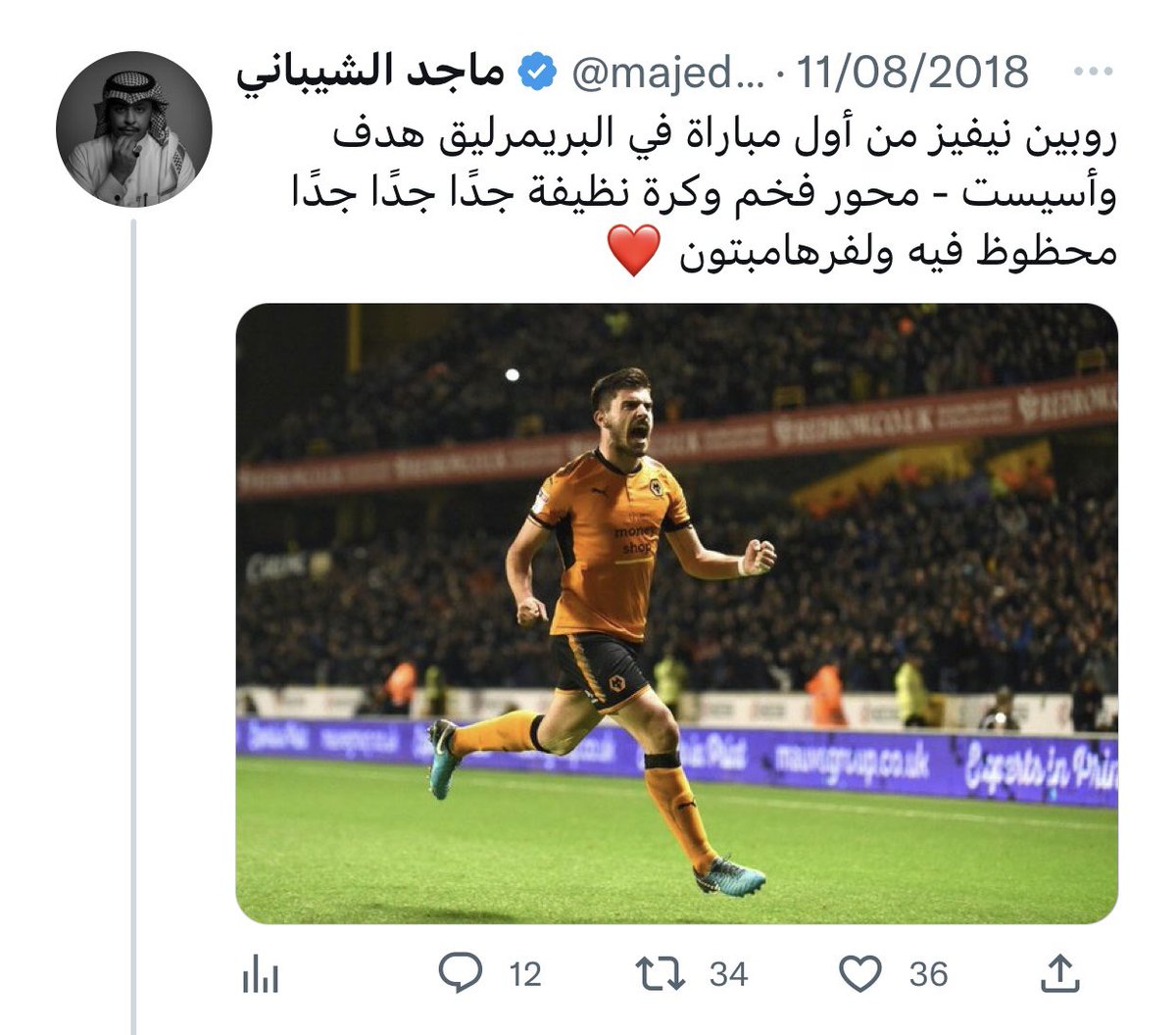Viewport: 1176px width, 1035px height.
Task: Open the three-dot more options menu
Action: pos(1094,74)
